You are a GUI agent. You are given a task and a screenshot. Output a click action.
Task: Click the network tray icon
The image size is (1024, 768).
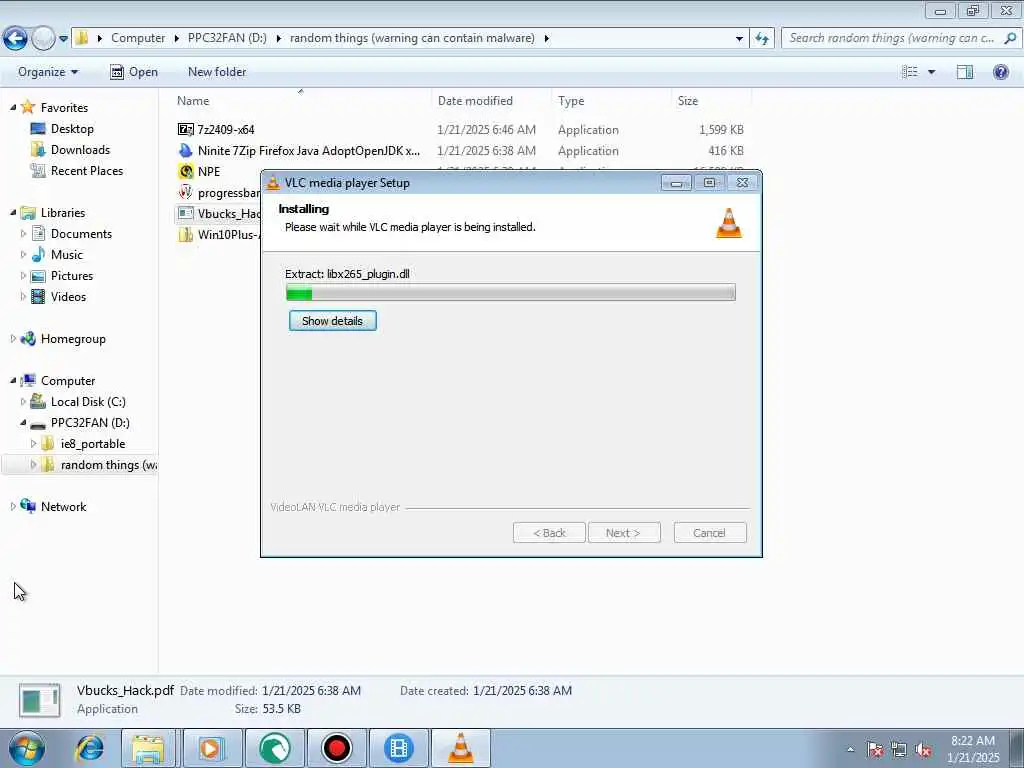[x=899, y=750]
